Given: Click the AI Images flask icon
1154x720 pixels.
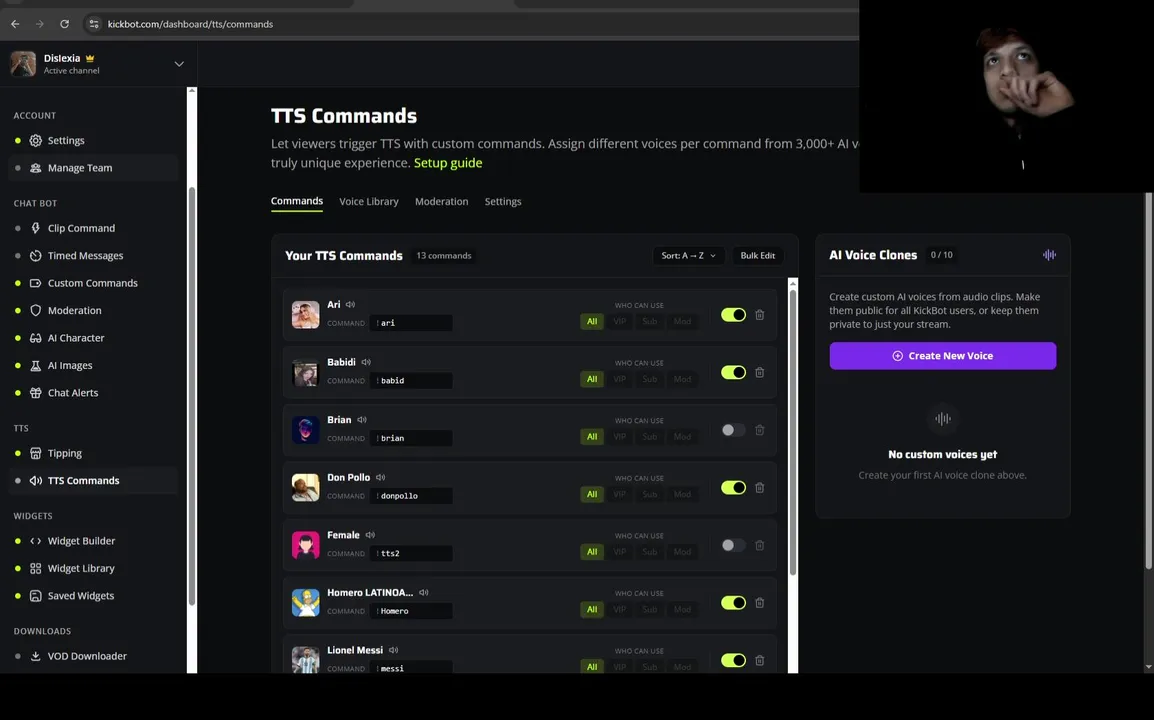Looking at the screenshot, I should pos(35,365).
